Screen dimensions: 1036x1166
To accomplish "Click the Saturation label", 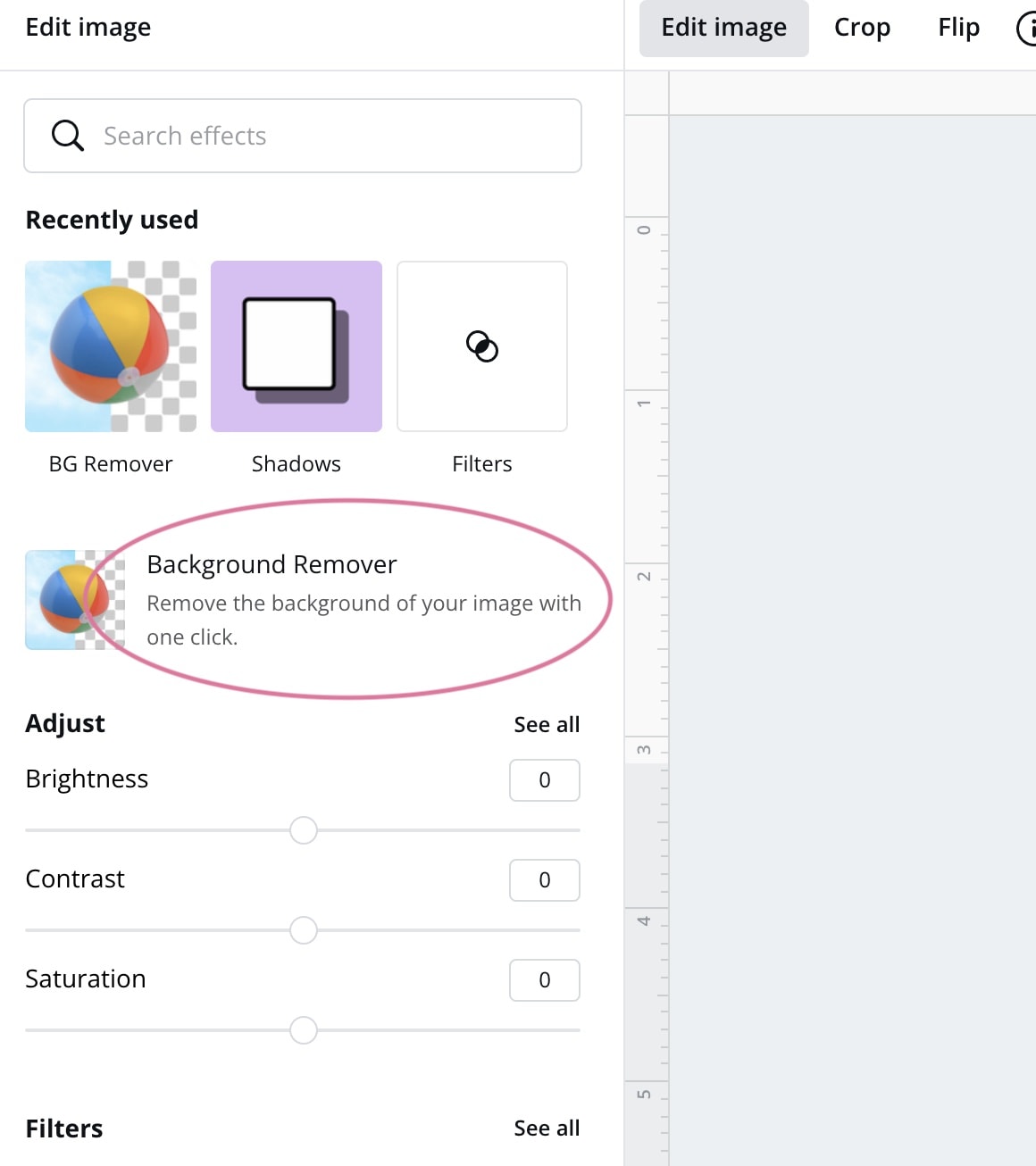I will pyautogui.click(x=86, y=979).
